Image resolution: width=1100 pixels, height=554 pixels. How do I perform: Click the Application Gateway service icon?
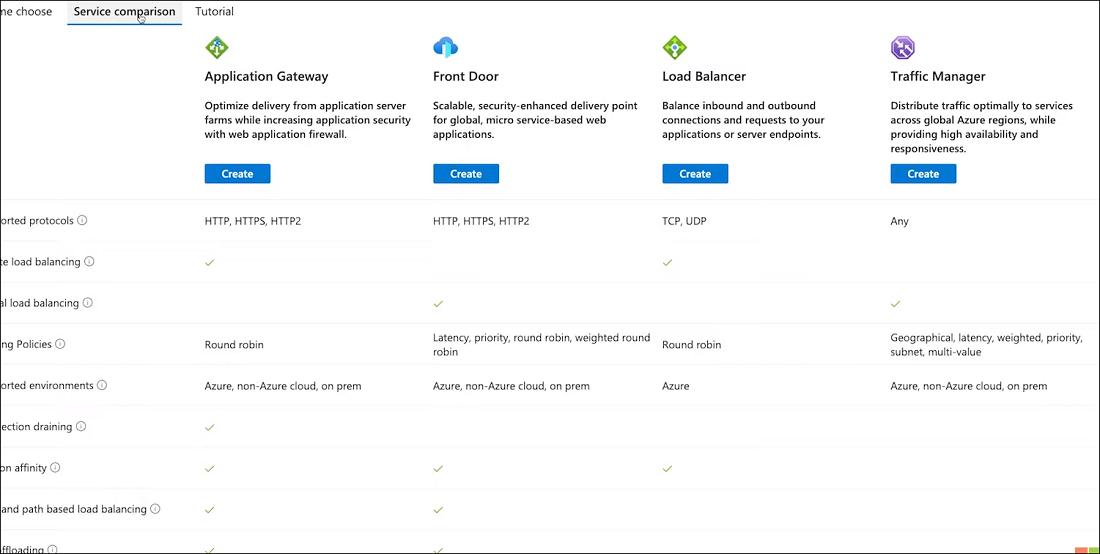(217, 47)
